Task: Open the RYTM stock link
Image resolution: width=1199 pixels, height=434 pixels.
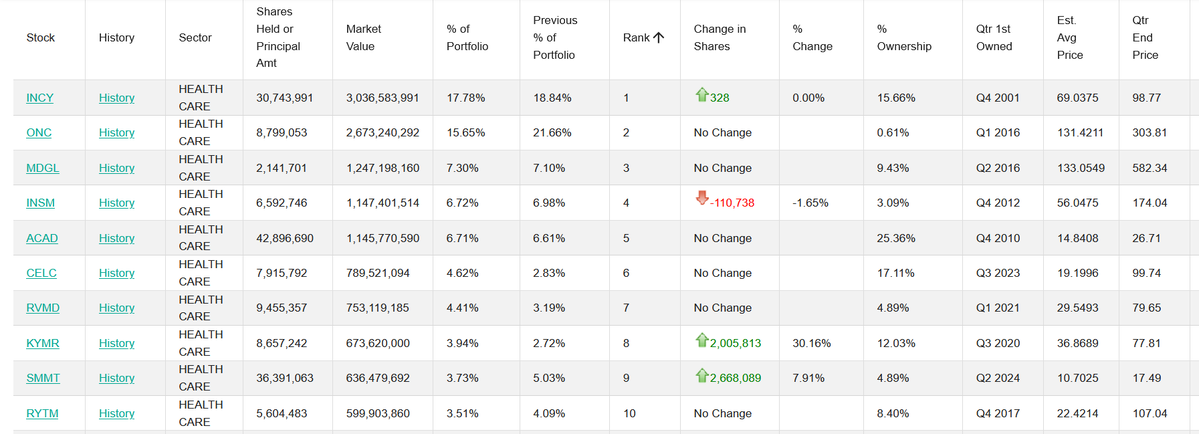Action: click(42, 414)
